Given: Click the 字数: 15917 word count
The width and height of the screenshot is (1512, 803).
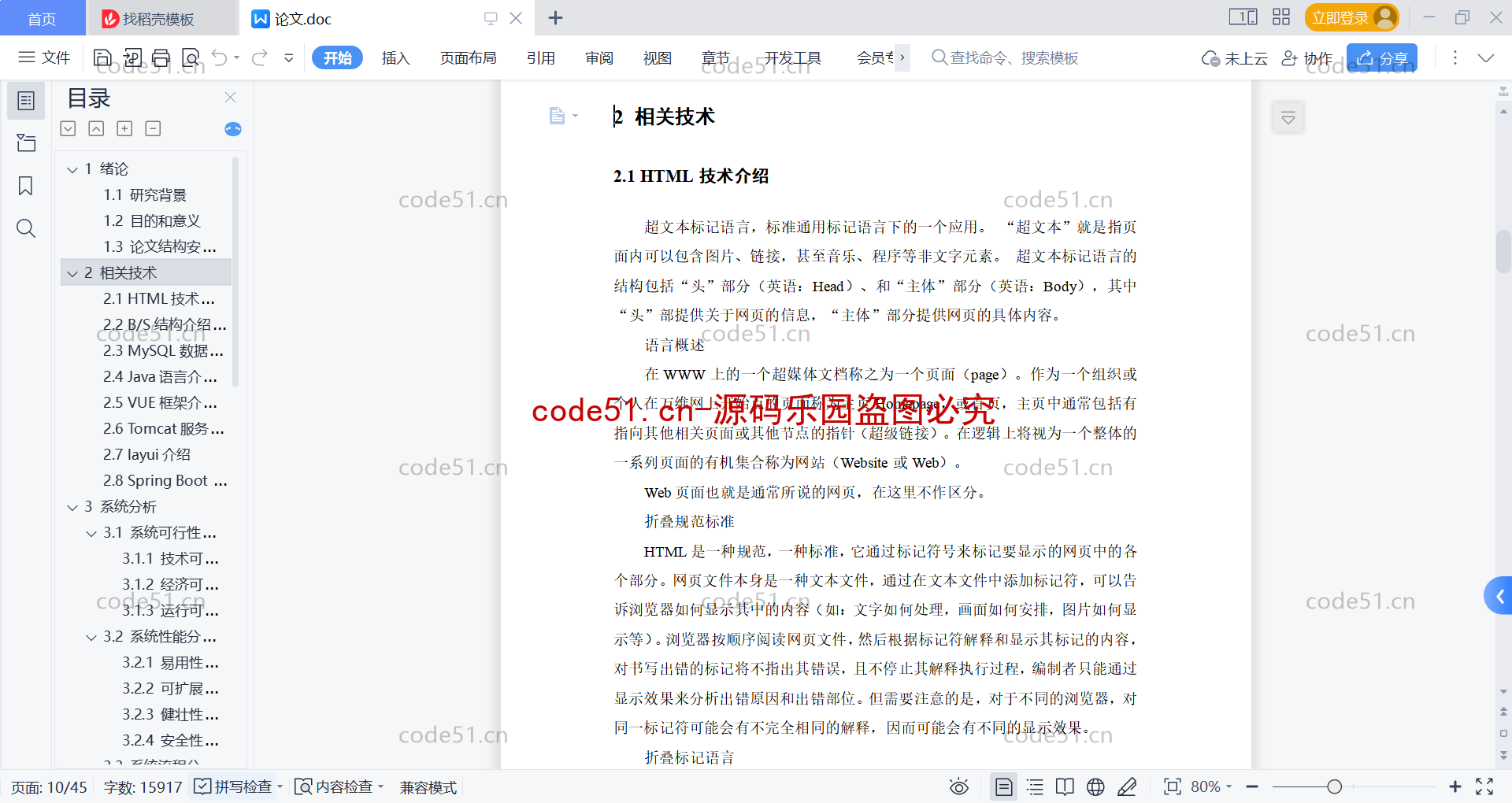Looking at the screenshot, I should 143,786.
